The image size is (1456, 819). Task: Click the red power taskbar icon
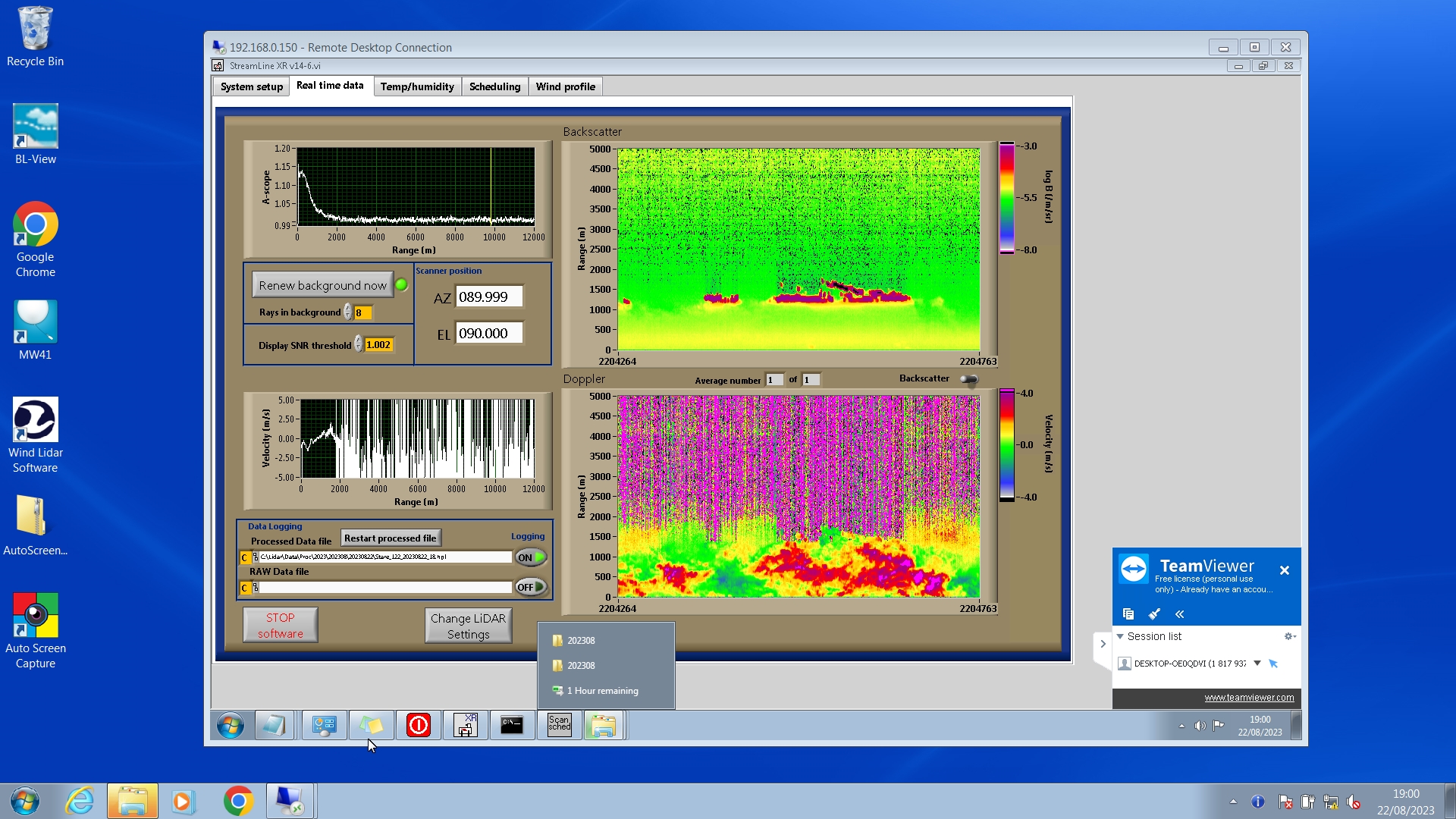pyautogui.click(x=418, y=725)
